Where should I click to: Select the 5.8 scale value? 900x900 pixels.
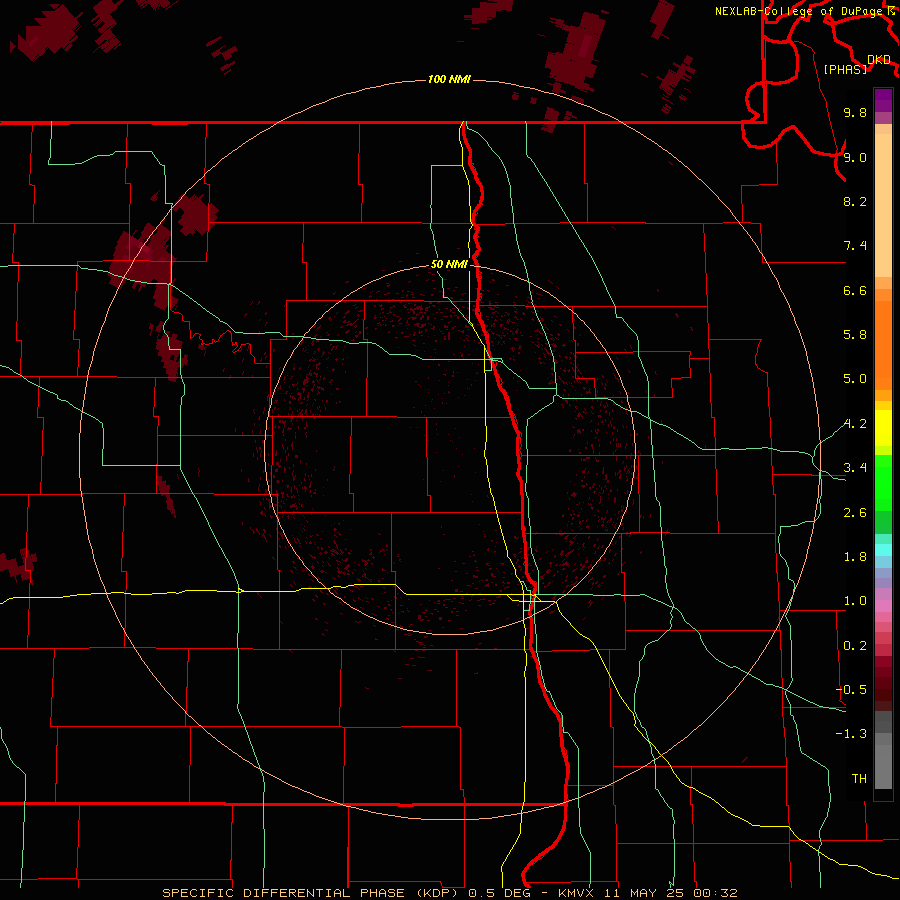855,335
